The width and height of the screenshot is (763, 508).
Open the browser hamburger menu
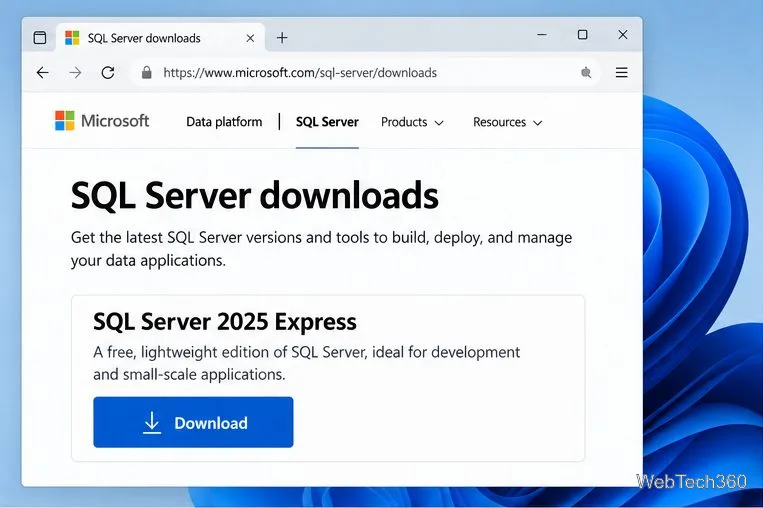coord(621,73)
